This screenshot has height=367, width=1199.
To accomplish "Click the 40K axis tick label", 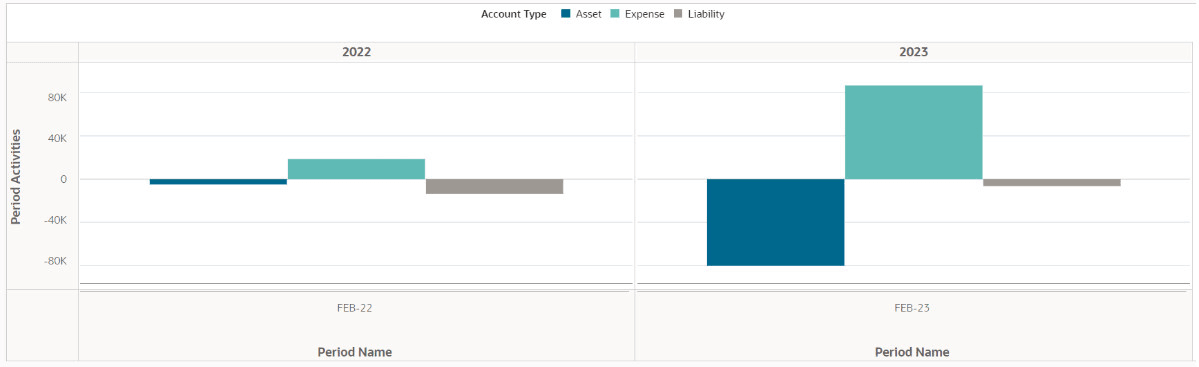I will coord(57,138).
